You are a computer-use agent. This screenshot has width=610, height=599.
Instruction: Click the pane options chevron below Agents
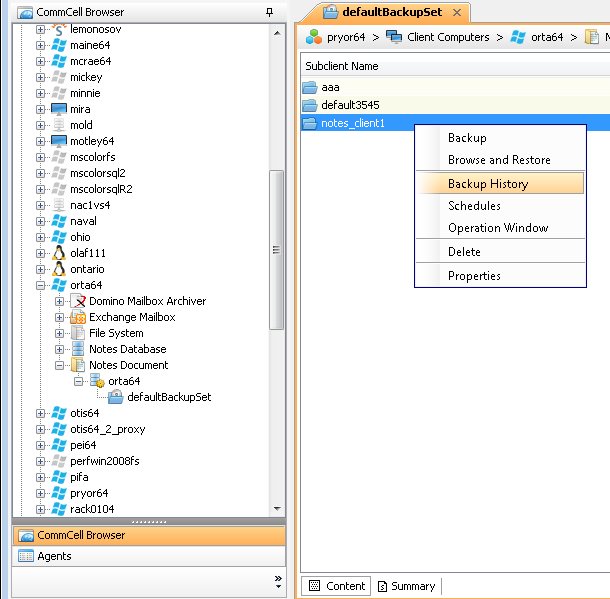pyautogui.click(x=278, y=582)
